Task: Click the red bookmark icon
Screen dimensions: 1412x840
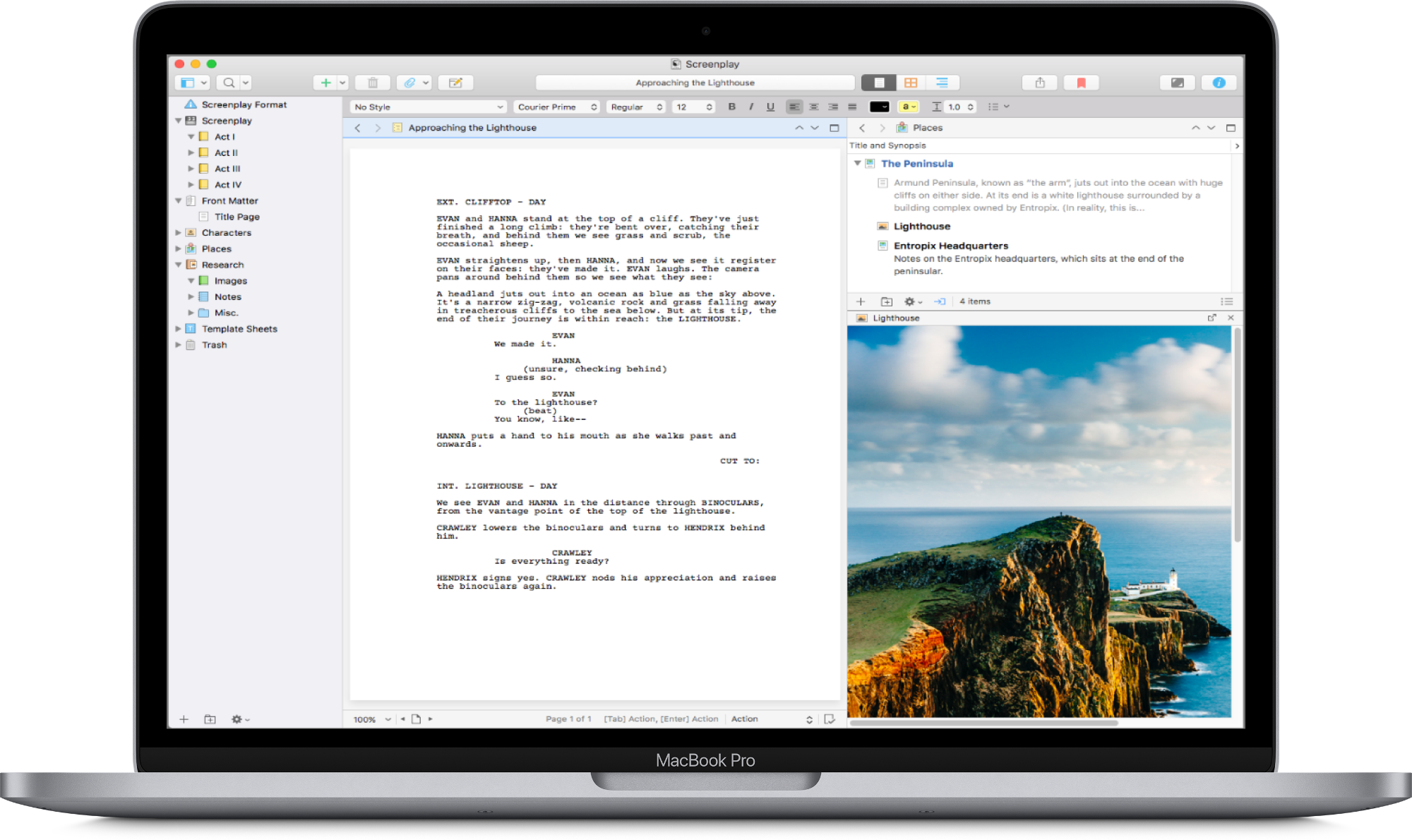Action: point(1080,83)
